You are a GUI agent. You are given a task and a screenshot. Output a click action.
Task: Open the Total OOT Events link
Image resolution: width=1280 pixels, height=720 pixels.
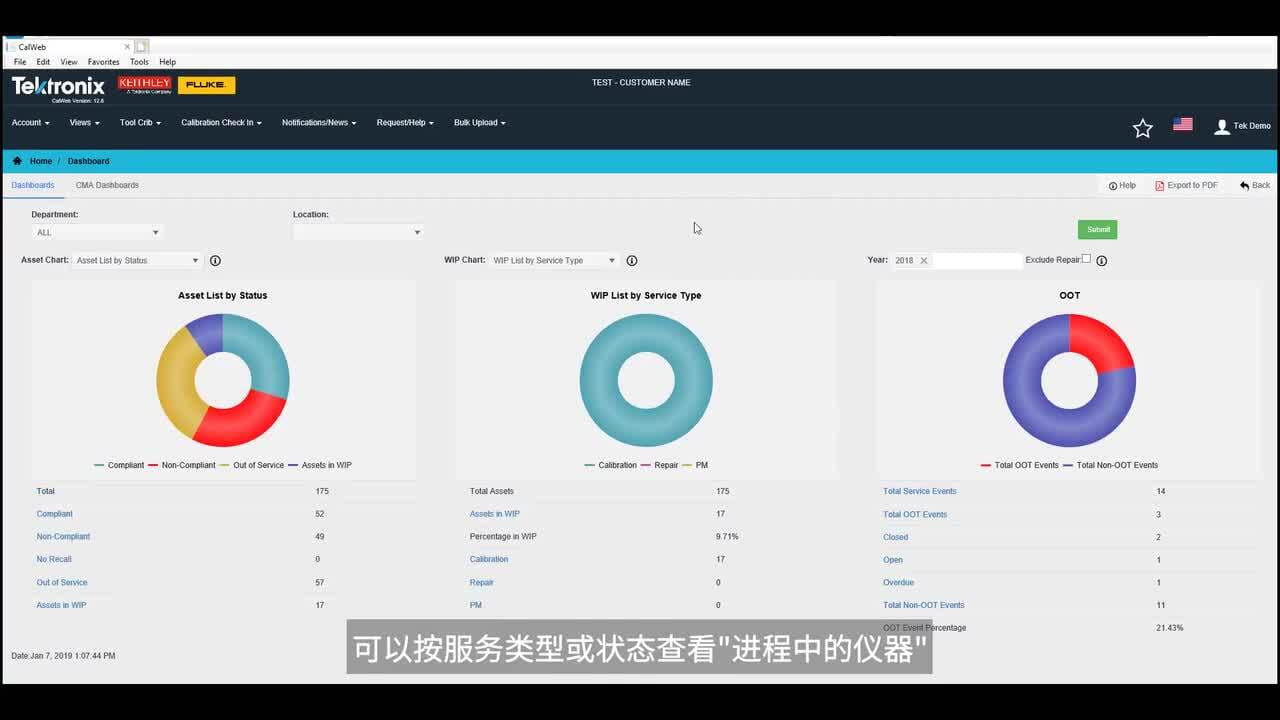click(x=914, y=514)
